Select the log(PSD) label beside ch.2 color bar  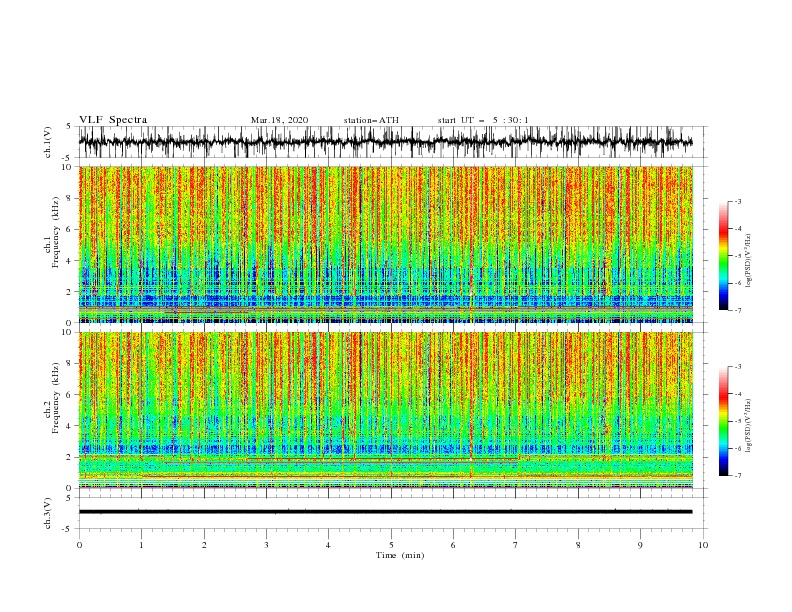coord(748,426)
